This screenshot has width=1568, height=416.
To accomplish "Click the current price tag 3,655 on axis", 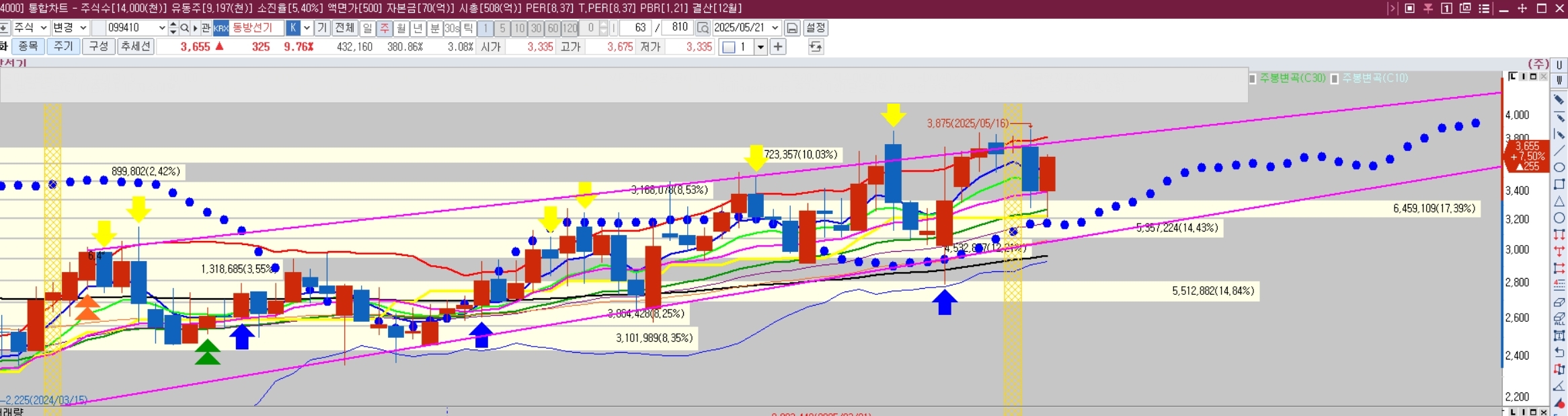I will [x=1526, y=156].
